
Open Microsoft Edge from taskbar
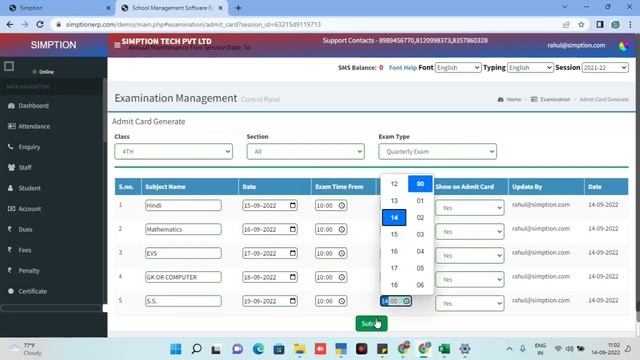(x=258, y=349)
